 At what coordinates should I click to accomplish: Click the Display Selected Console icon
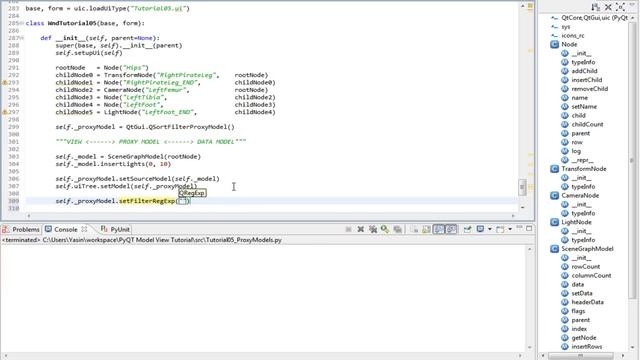[x=480, y=229]
